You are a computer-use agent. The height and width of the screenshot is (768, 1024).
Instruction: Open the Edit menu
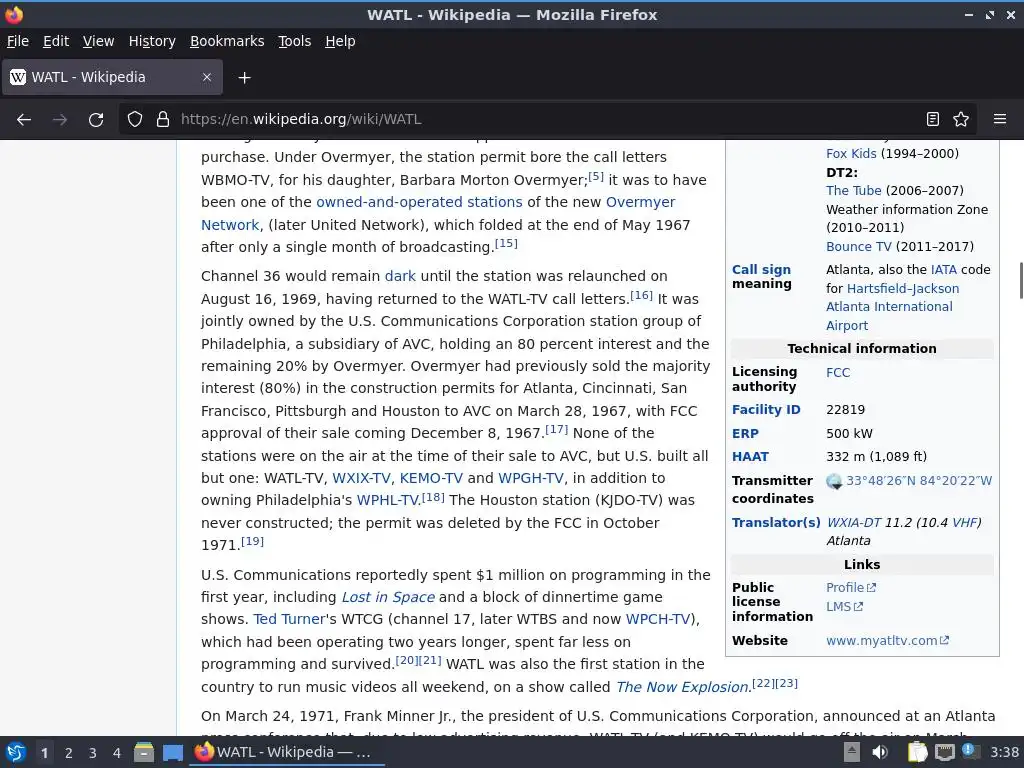click(56, 41)
